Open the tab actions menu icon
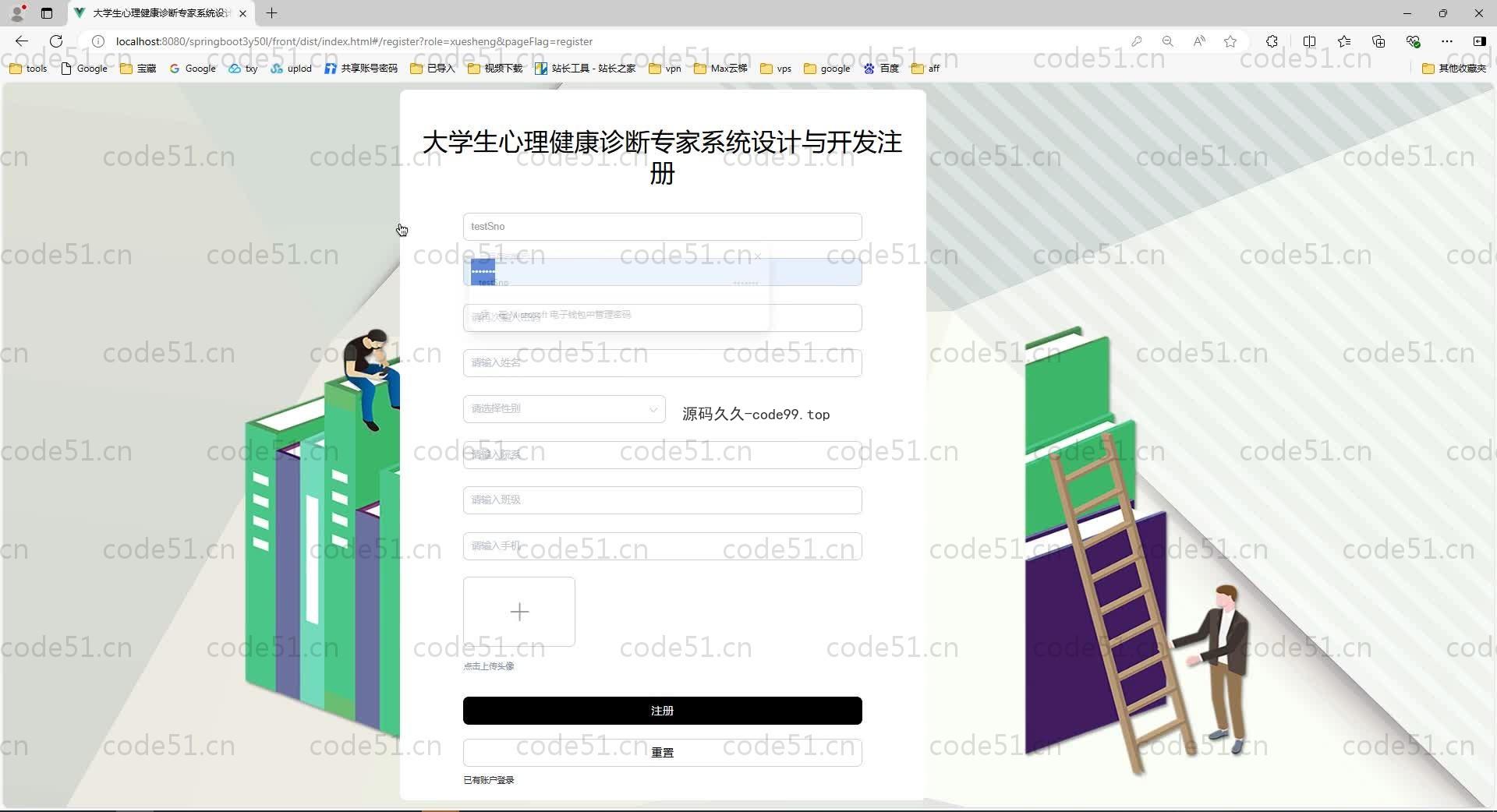 click(47, 13)
